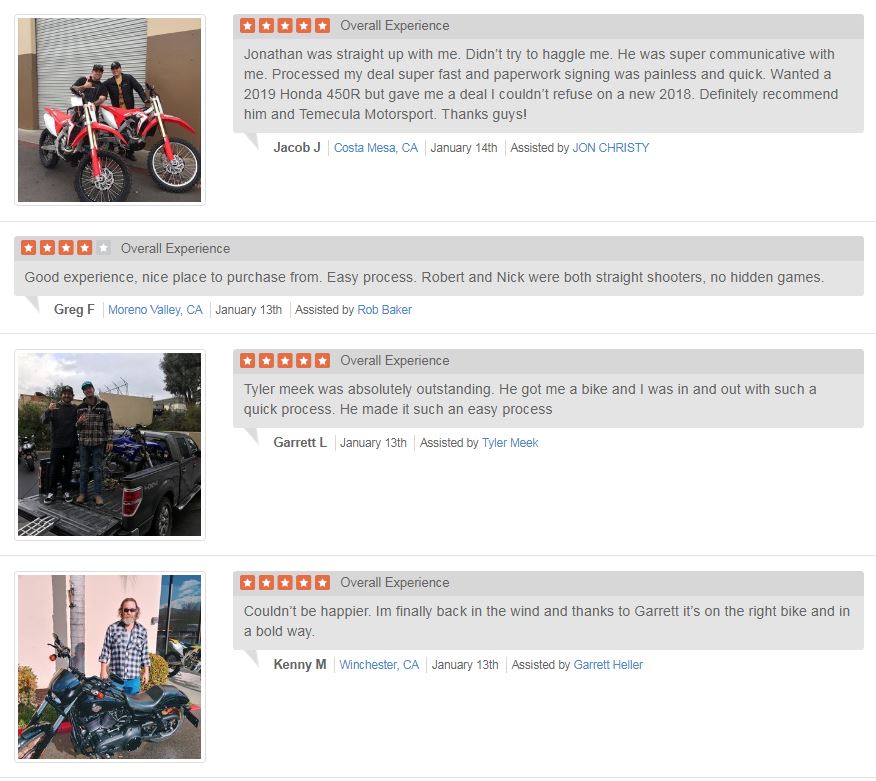Open Tyler Meek's employee profile link
Image resolution: width=876 pixels, height=781 pixels.
[510, 442]
